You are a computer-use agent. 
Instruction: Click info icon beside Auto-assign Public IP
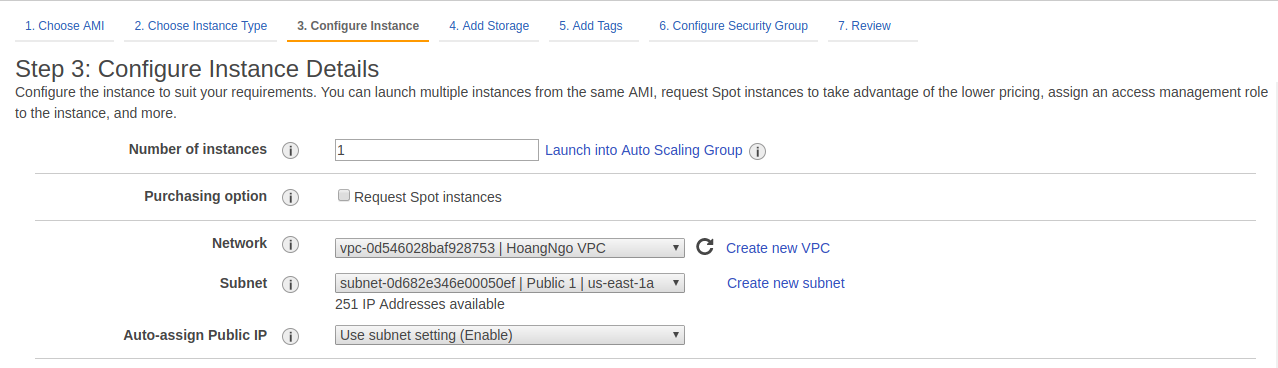(291, 336)
